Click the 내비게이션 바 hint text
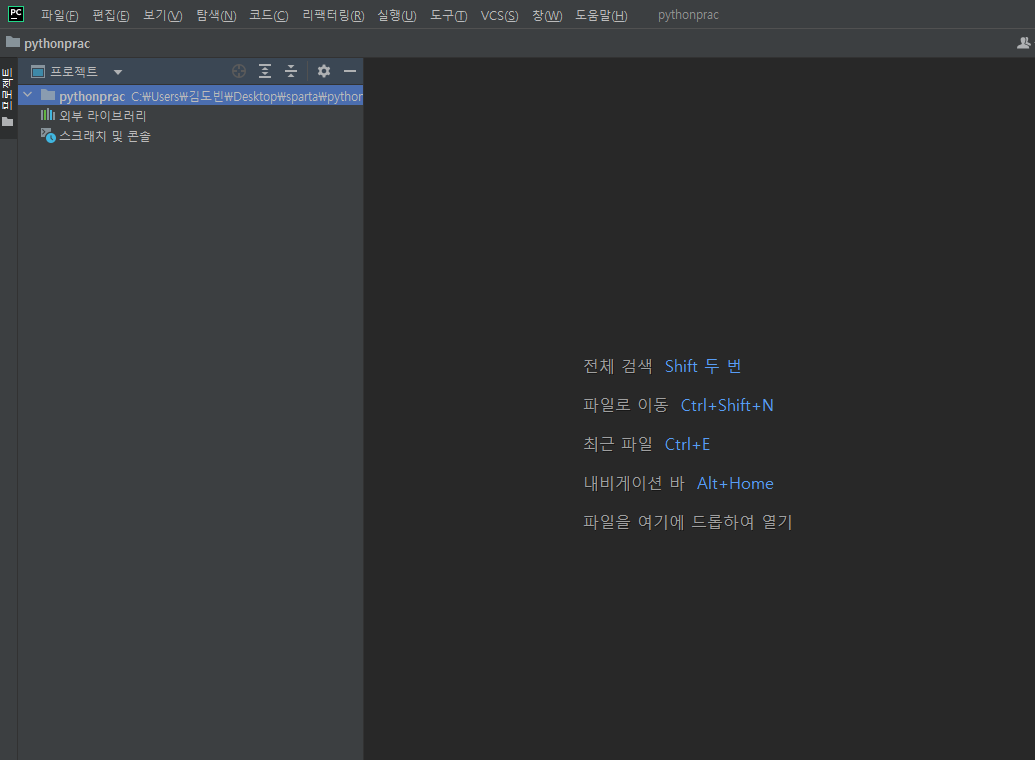This screenshot has height=760, width=1035. (634, 483)
